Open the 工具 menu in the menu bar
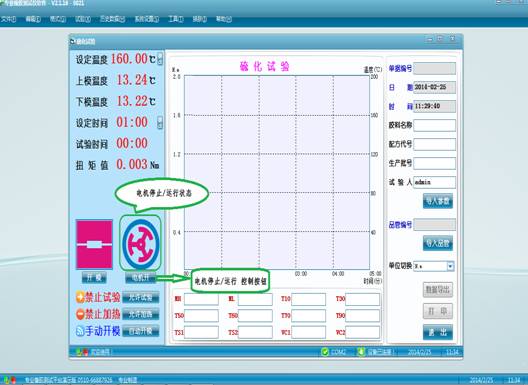Viewport: 528px width, 385px height. tap(175, 19)
